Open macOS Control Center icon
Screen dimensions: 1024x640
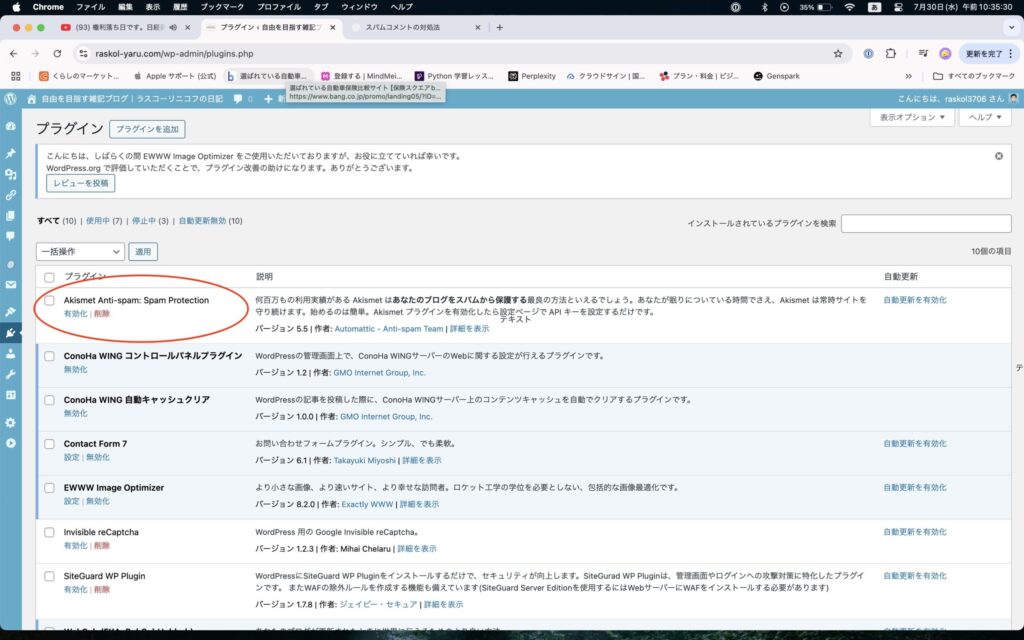899,7
